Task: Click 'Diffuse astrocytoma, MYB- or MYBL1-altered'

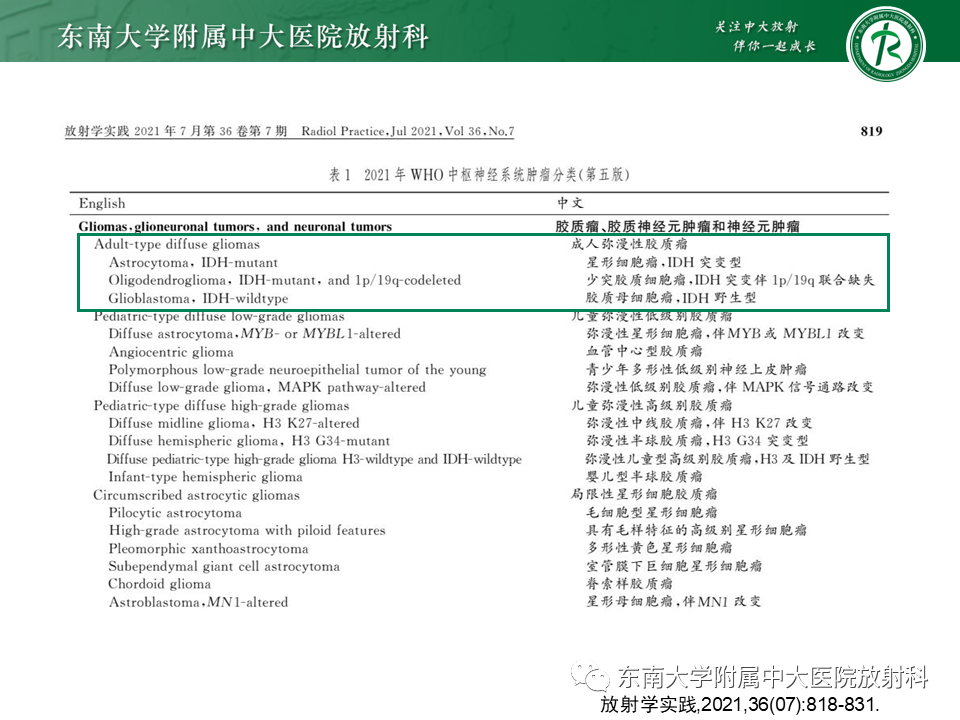Action: pos(255,334)
